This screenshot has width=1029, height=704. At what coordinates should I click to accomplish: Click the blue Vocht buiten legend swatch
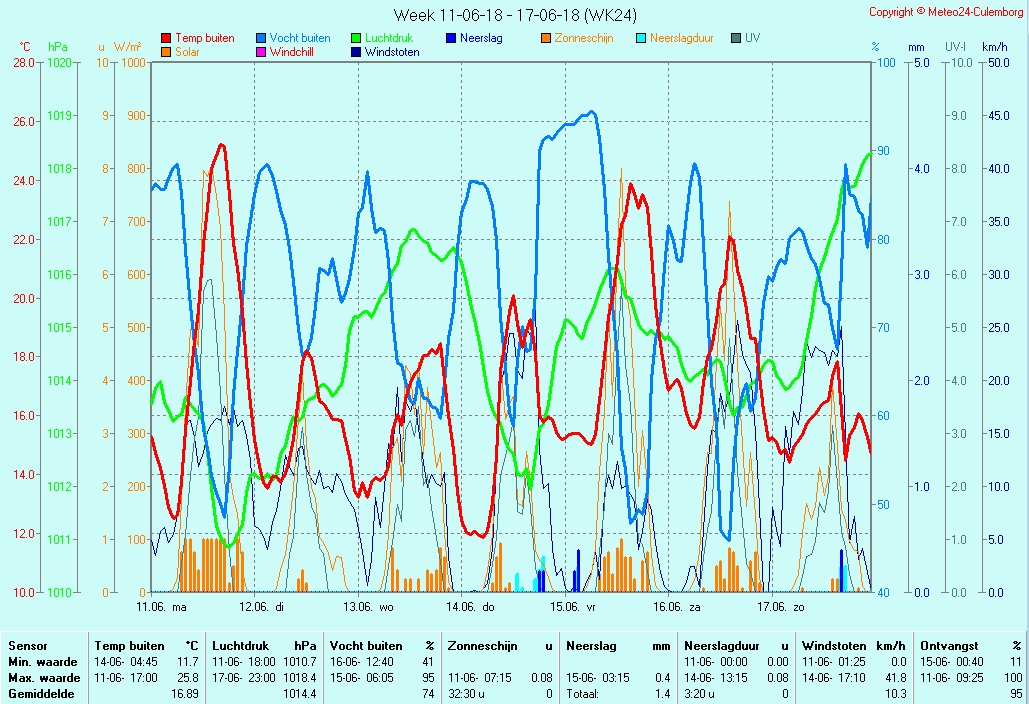[x=261, y=39]
